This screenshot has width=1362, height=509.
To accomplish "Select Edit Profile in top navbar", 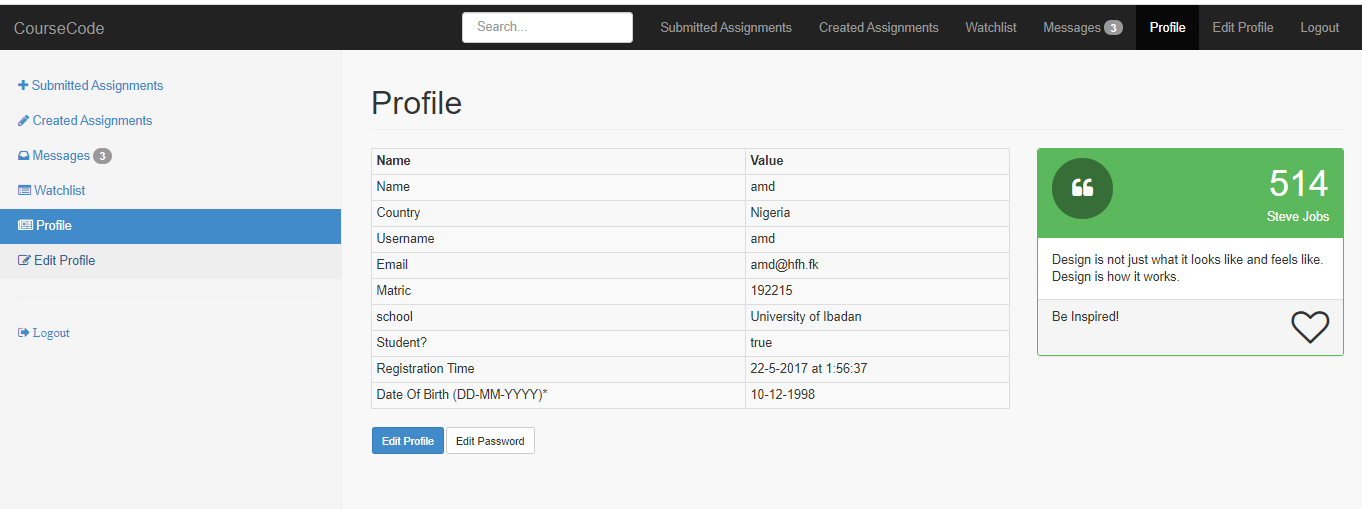I will coord(1243,28).
